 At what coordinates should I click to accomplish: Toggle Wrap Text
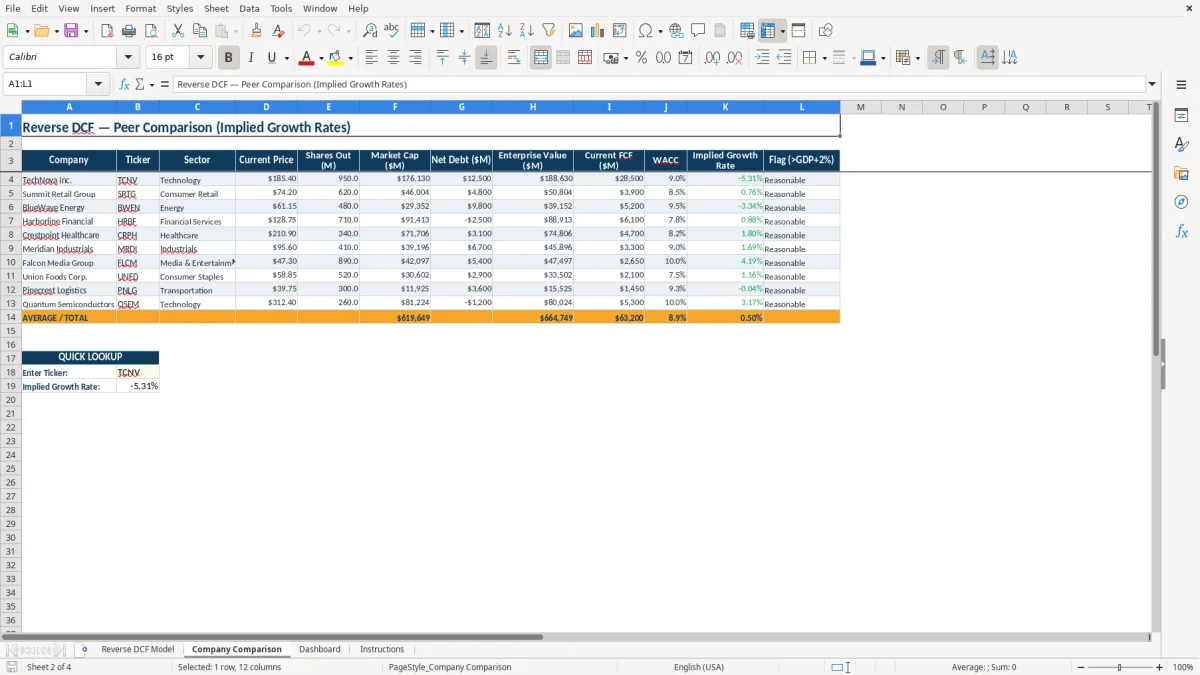click(x=514, y=58)
